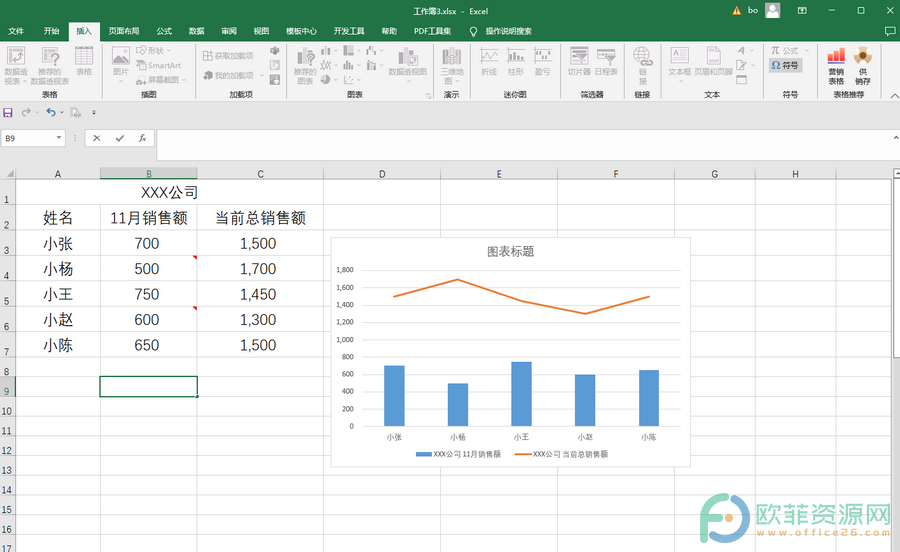Viewport: 900px width, 552px height.
Task: Select the select-all corner triangle
Action: pos(8,173)
